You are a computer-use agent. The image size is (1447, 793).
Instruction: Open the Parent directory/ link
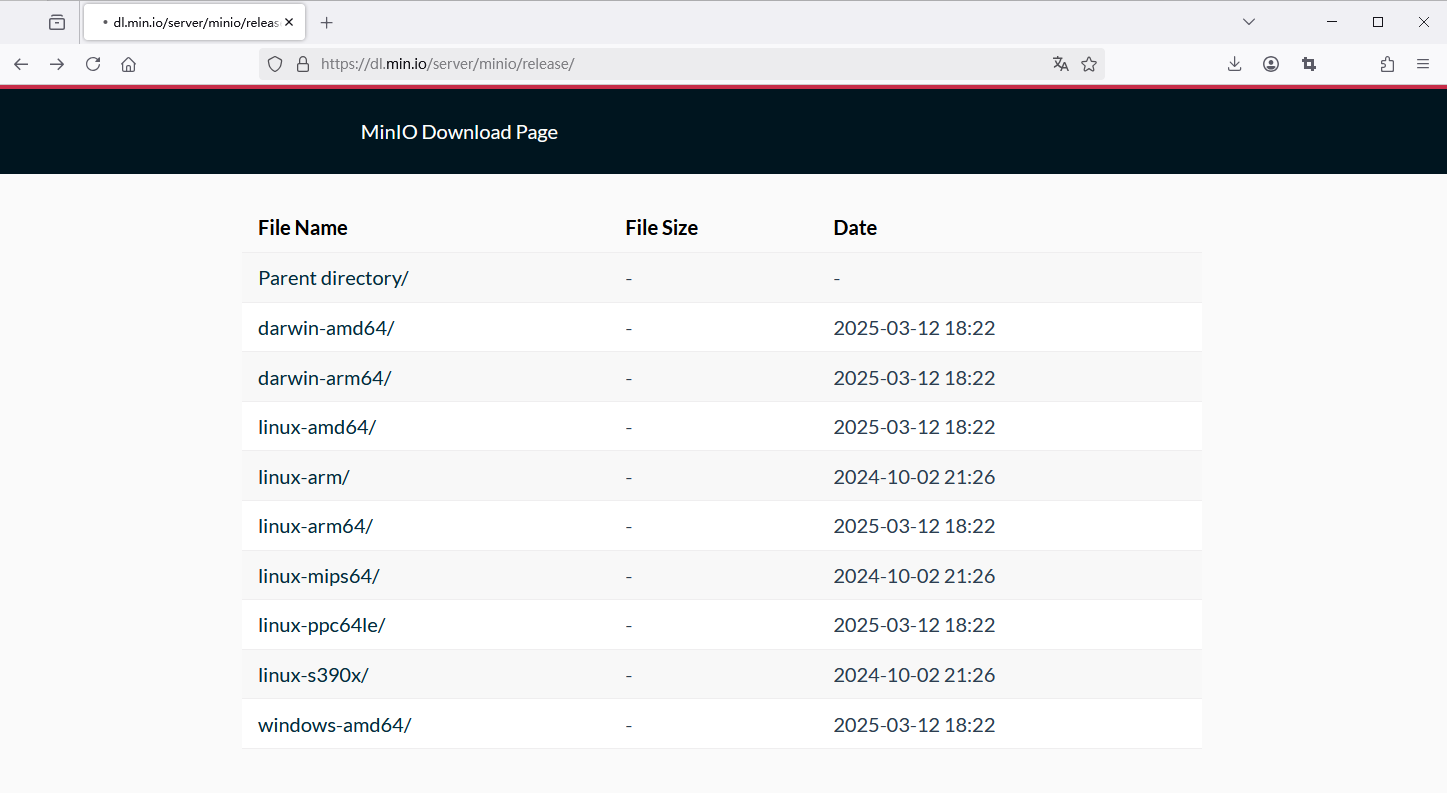click(333, 278)
